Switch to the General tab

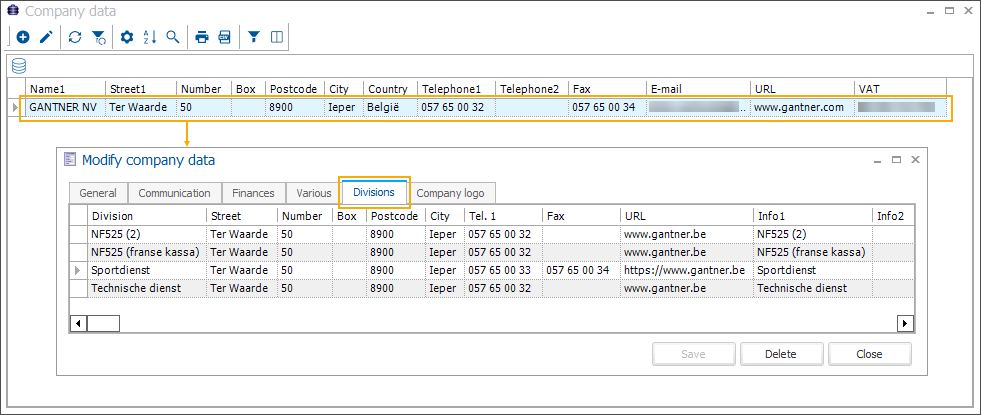tap(98, 193)
